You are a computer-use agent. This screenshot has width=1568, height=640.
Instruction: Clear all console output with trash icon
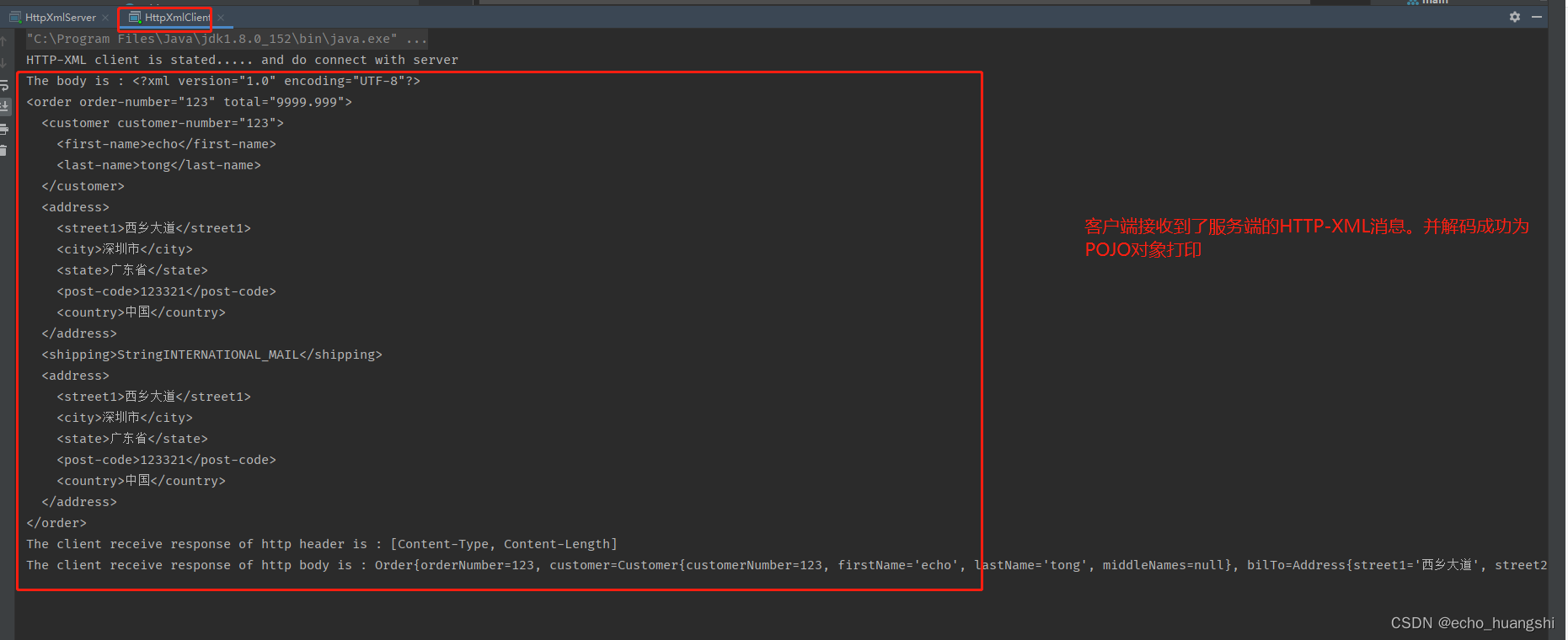pyautogui.click(x=4, y=151)
